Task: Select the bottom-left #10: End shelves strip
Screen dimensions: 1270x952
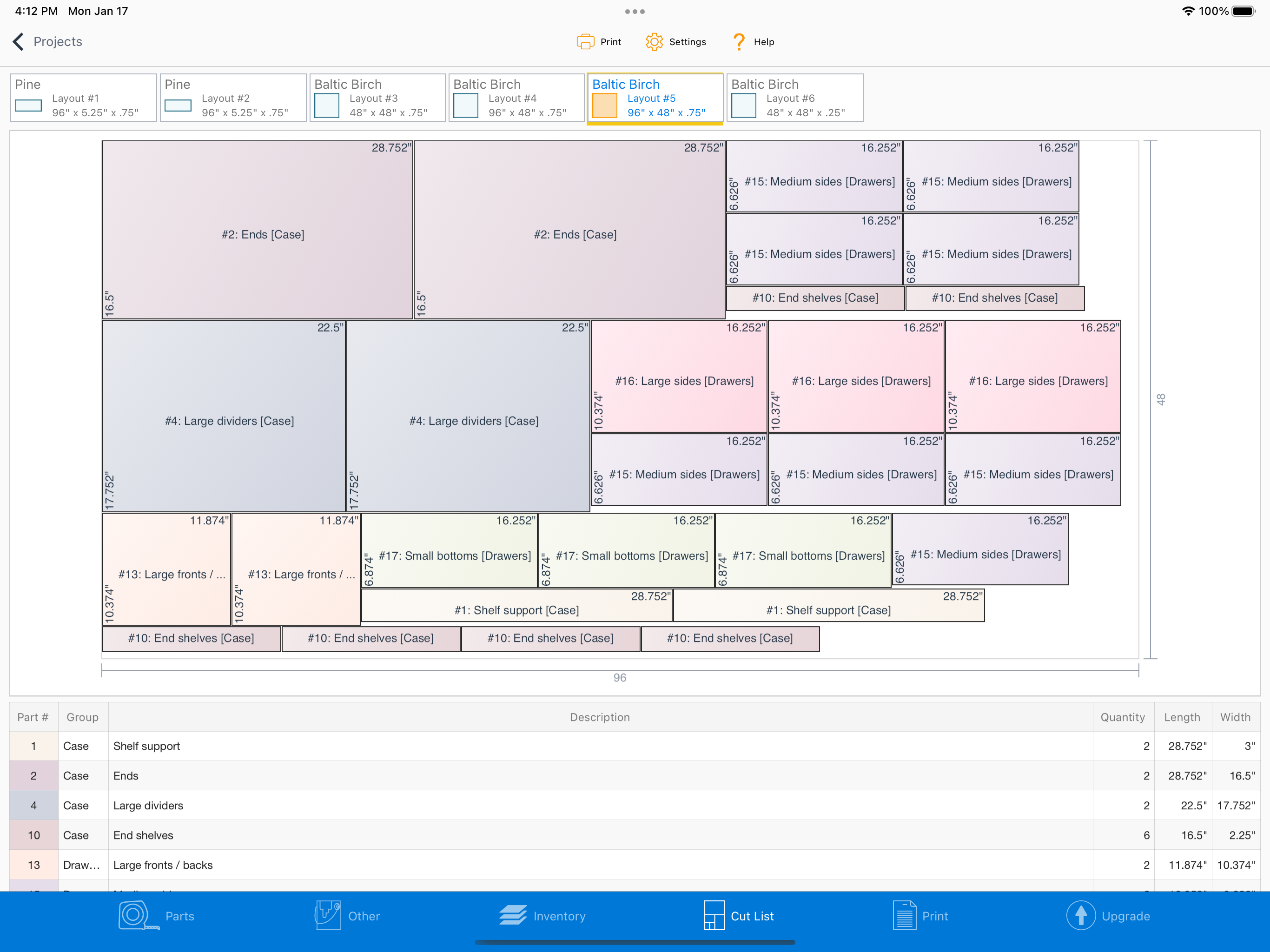Action: pos(191,639)
